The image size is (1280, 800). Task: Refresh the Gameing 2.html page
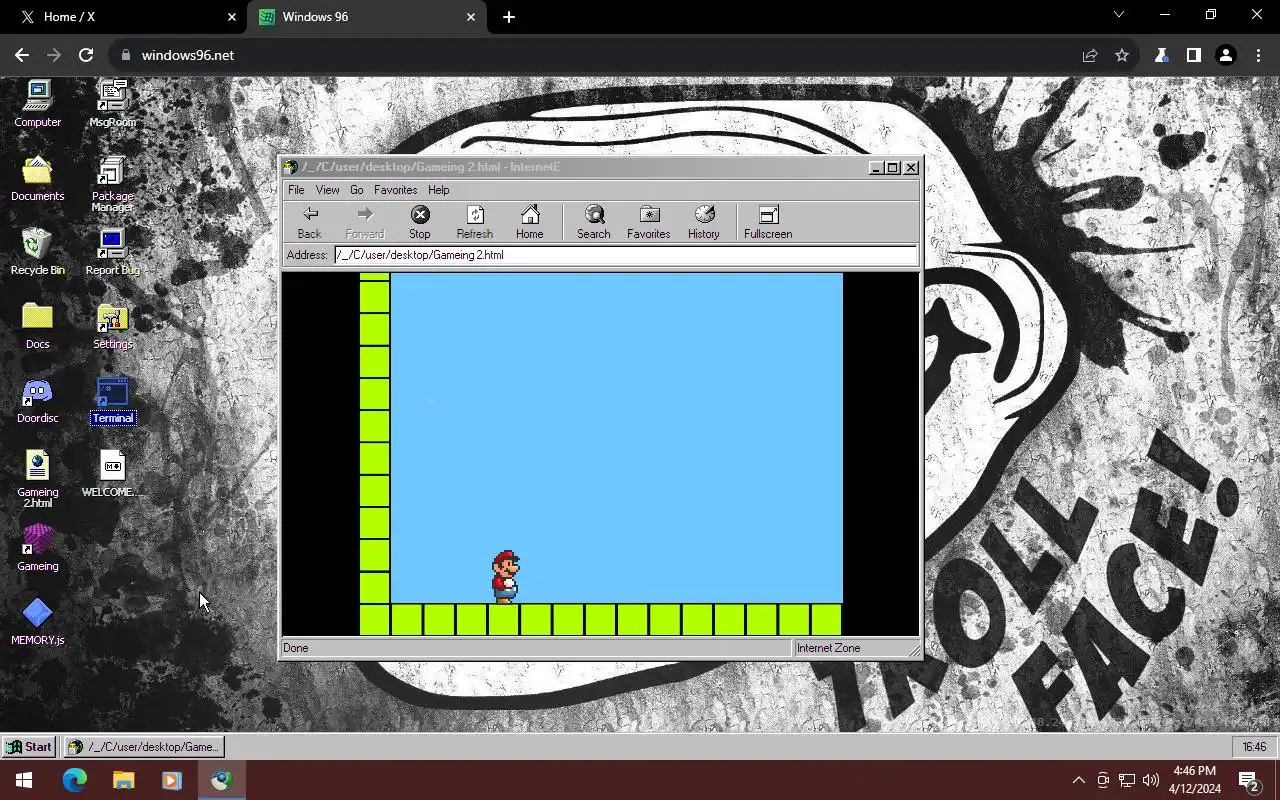point(475,222)
